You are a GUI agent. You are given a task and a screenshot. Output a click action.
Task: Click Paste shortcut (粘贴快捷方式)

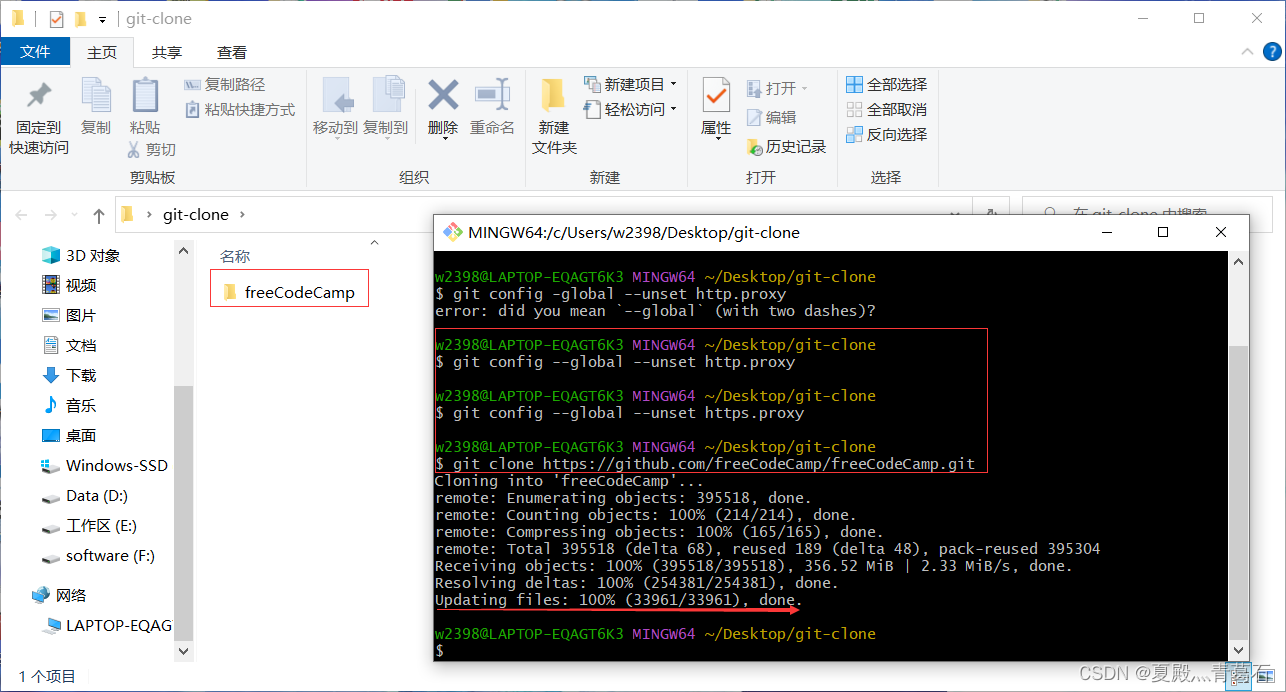240,110
